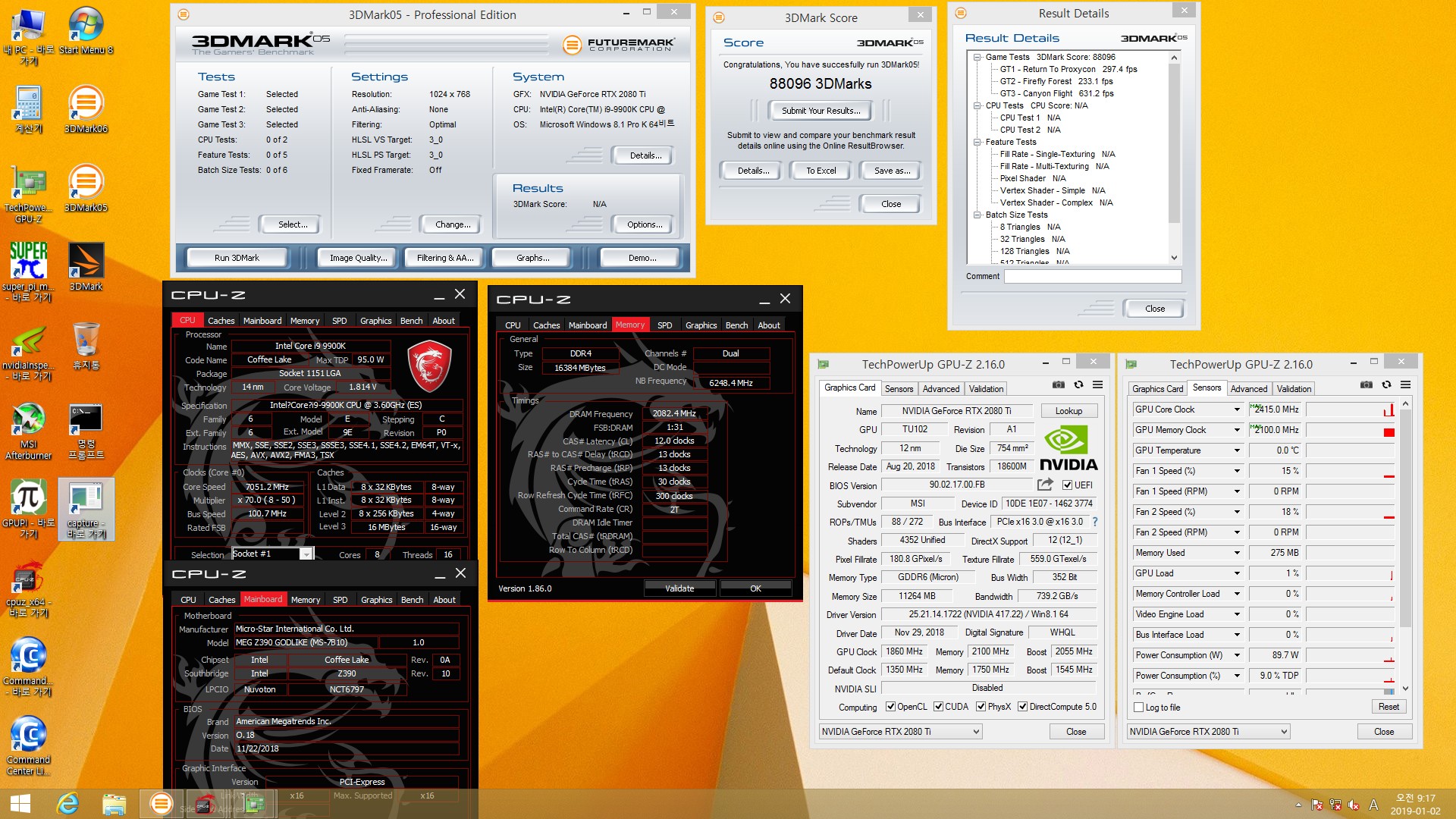Image resolution: width=1456 pixels, height=819 pixels.
Task: Open File Explorer from the taskbar
Action: point(114,804)
